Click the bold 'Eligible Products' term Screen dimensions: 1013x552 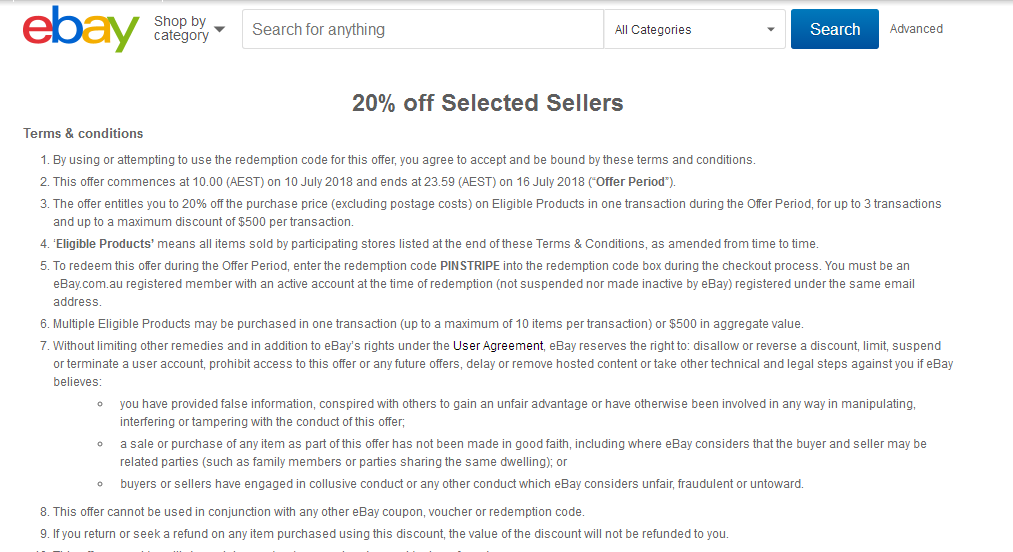coord(104,244)
